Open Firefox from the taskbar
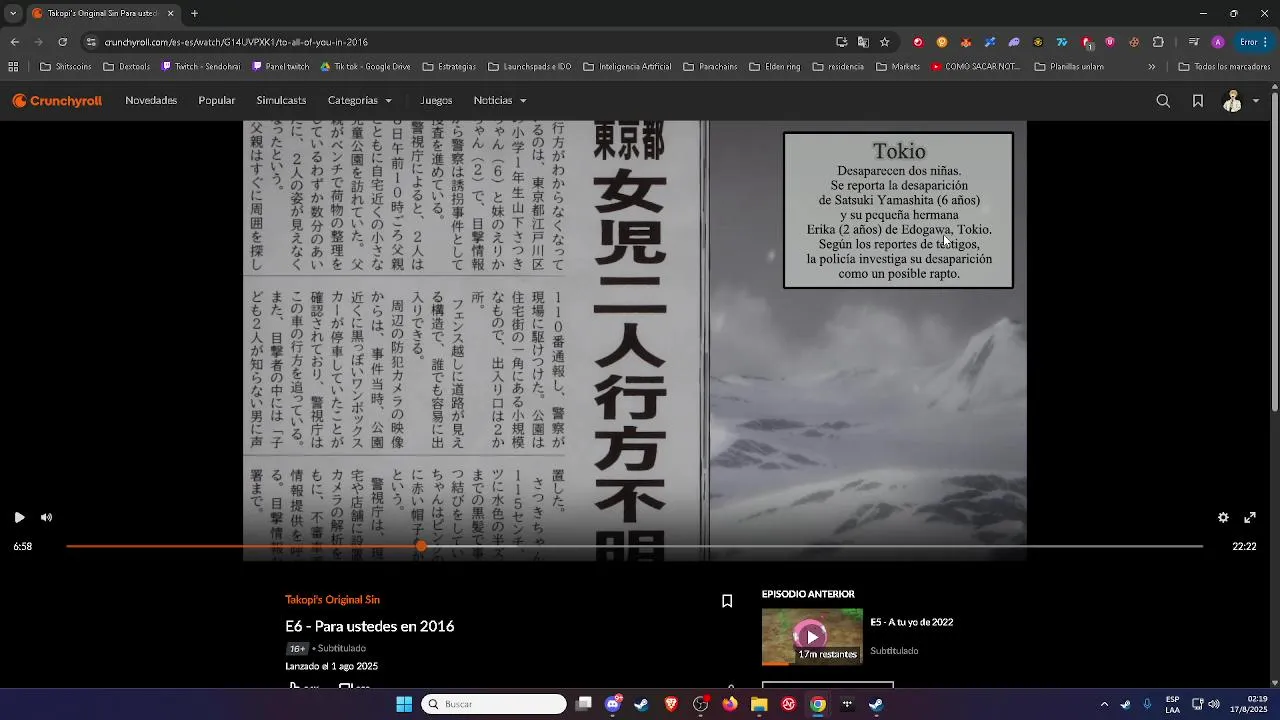This screenshot has width=1280, height=720. (730, 704)
